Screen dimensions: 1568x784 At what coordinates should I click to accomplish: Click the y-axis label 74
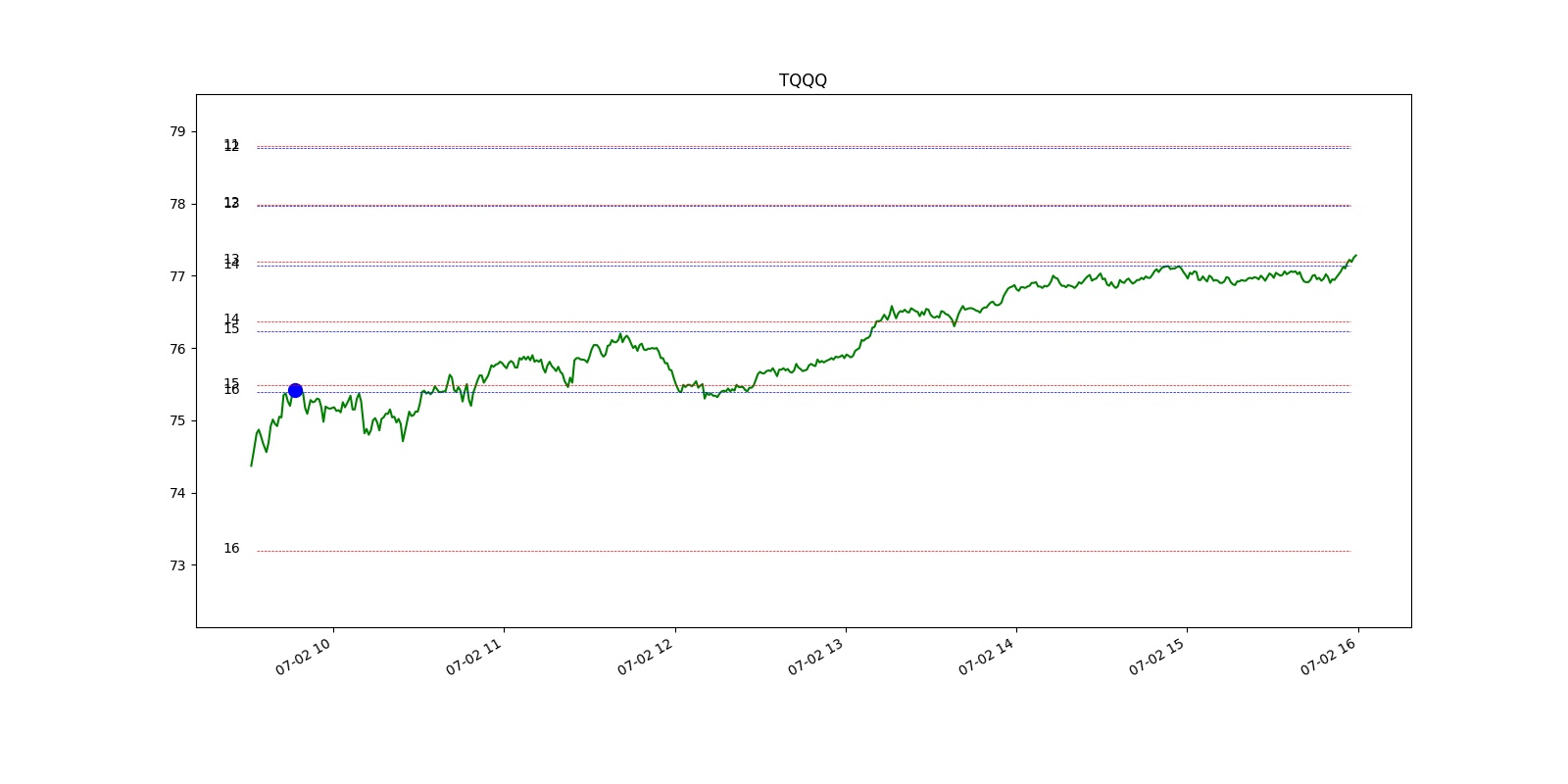click(x=177, y=493)
